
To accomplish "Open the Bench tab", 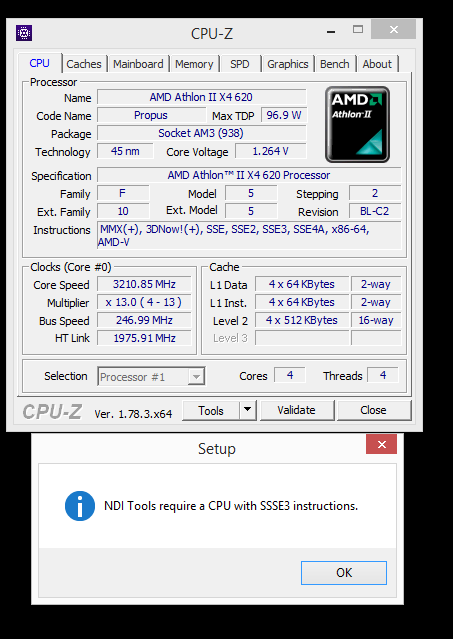I will click(x=334, y=64).
